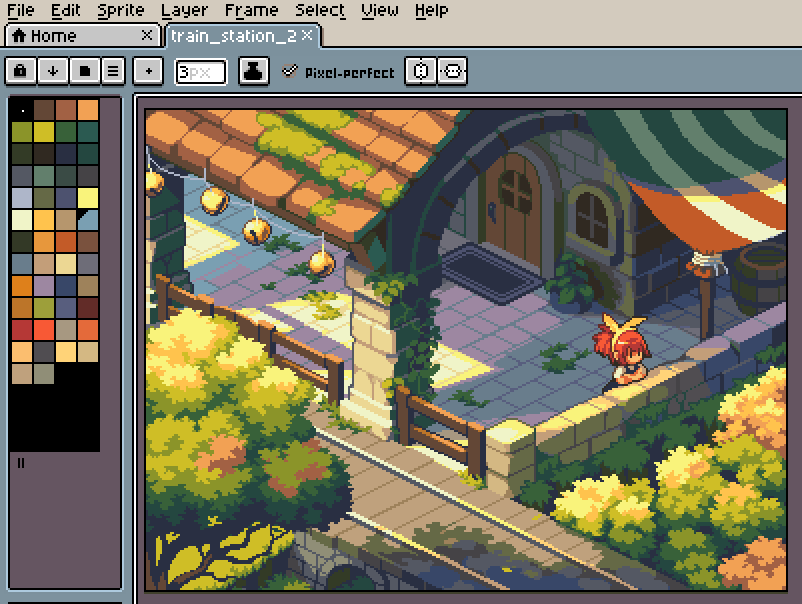Image resolution: width=802 pixels, height=604 pixels.
Task: Open the File menu
Action: tap(20, 10)
